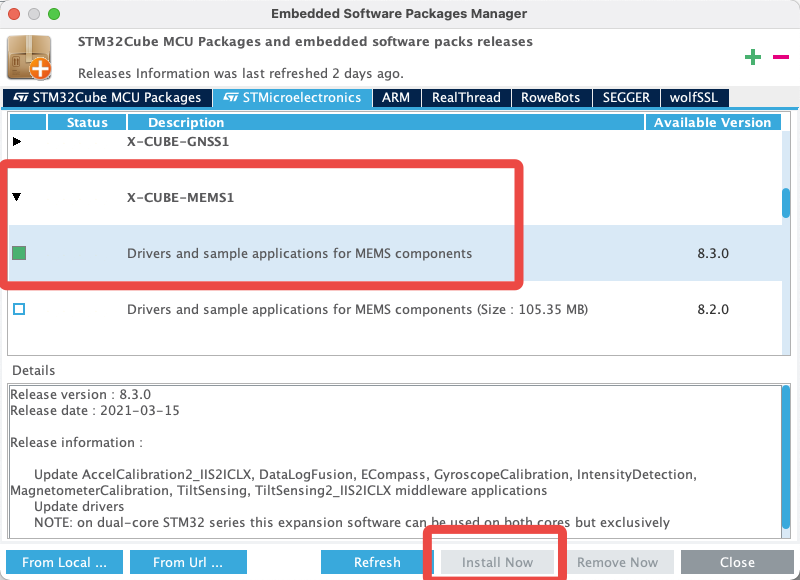Click the green plus expand-all icon
Image resolution: width=800 pixels, height=580 pixels.
pyautogui.click(x=753, y=57)
